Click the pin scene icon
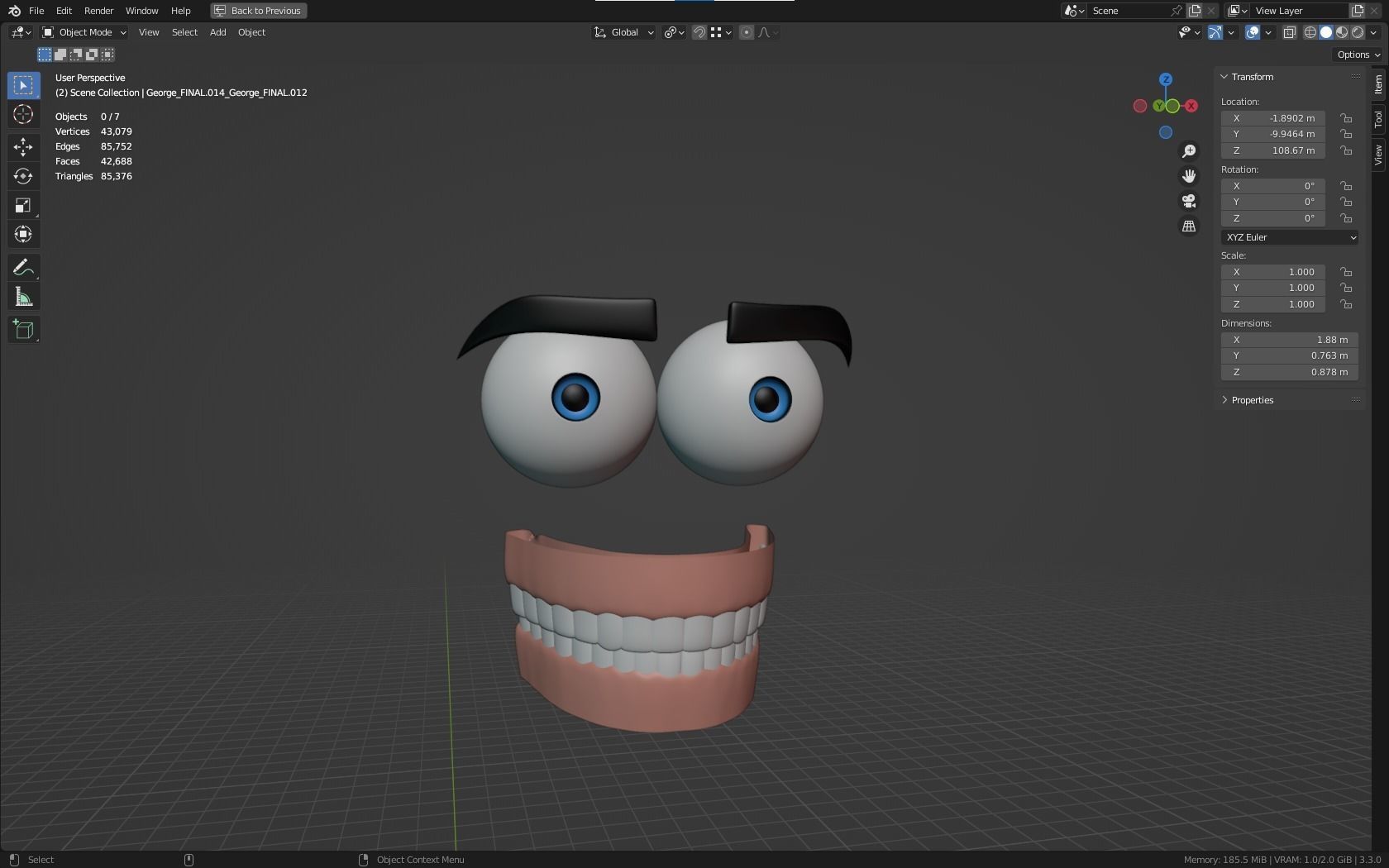The width and height of the screenshot is (1389, 868). point(1176,11)
